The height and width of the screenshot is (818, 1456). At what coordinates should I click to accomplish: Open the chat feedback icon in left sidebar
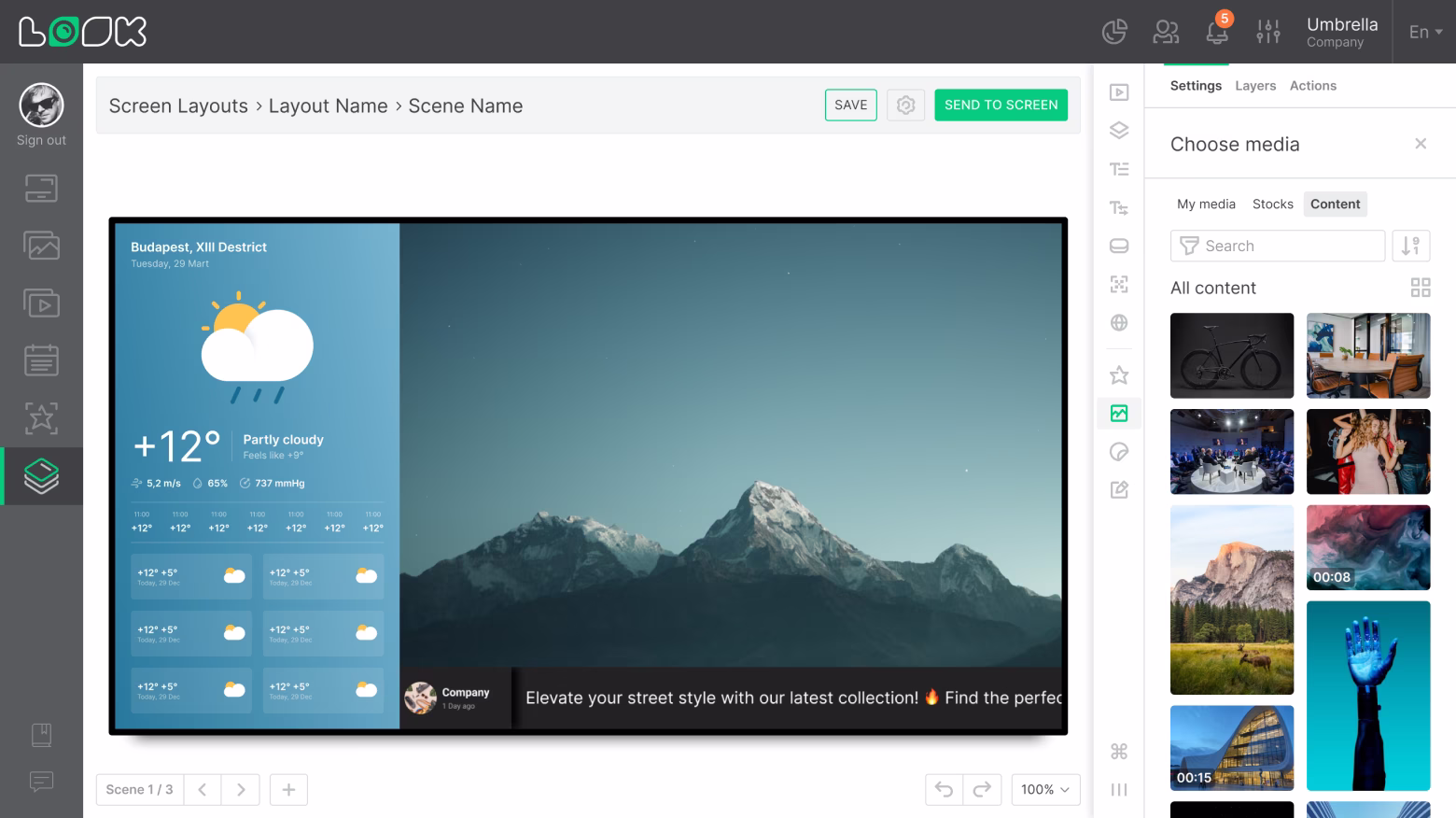41,782
